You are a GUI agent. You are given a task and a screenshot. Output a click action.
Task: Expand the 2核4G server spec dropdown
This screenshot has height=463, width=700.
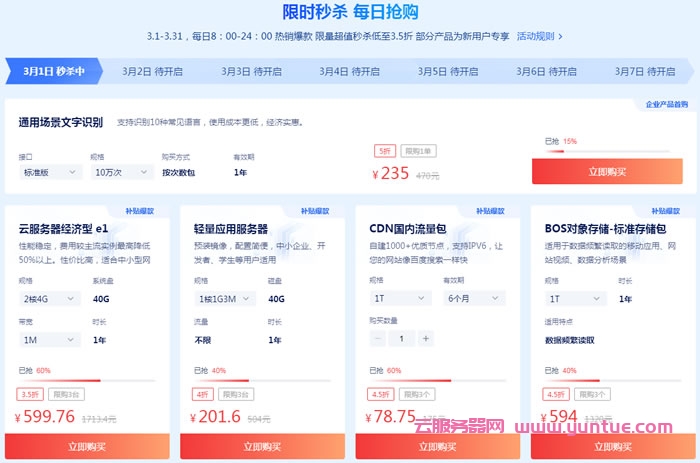49,298
